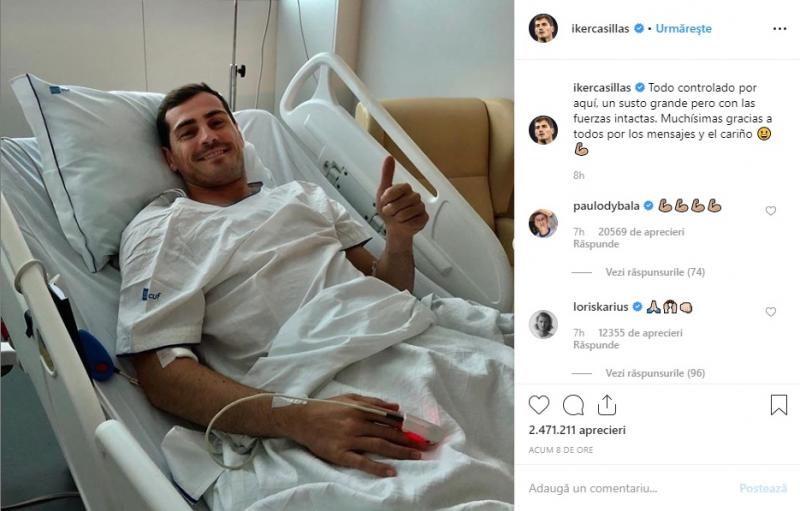This screenshot has width=800, height=511.
Task: Open paulodybala's avatar
Action: pyautogui.click(x=543, y=223)
